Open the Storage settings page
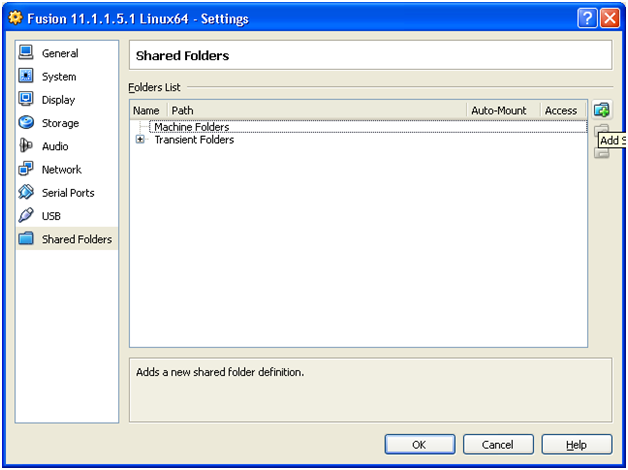The width and height of the screenshot is (628, 470). coord(67,123)
